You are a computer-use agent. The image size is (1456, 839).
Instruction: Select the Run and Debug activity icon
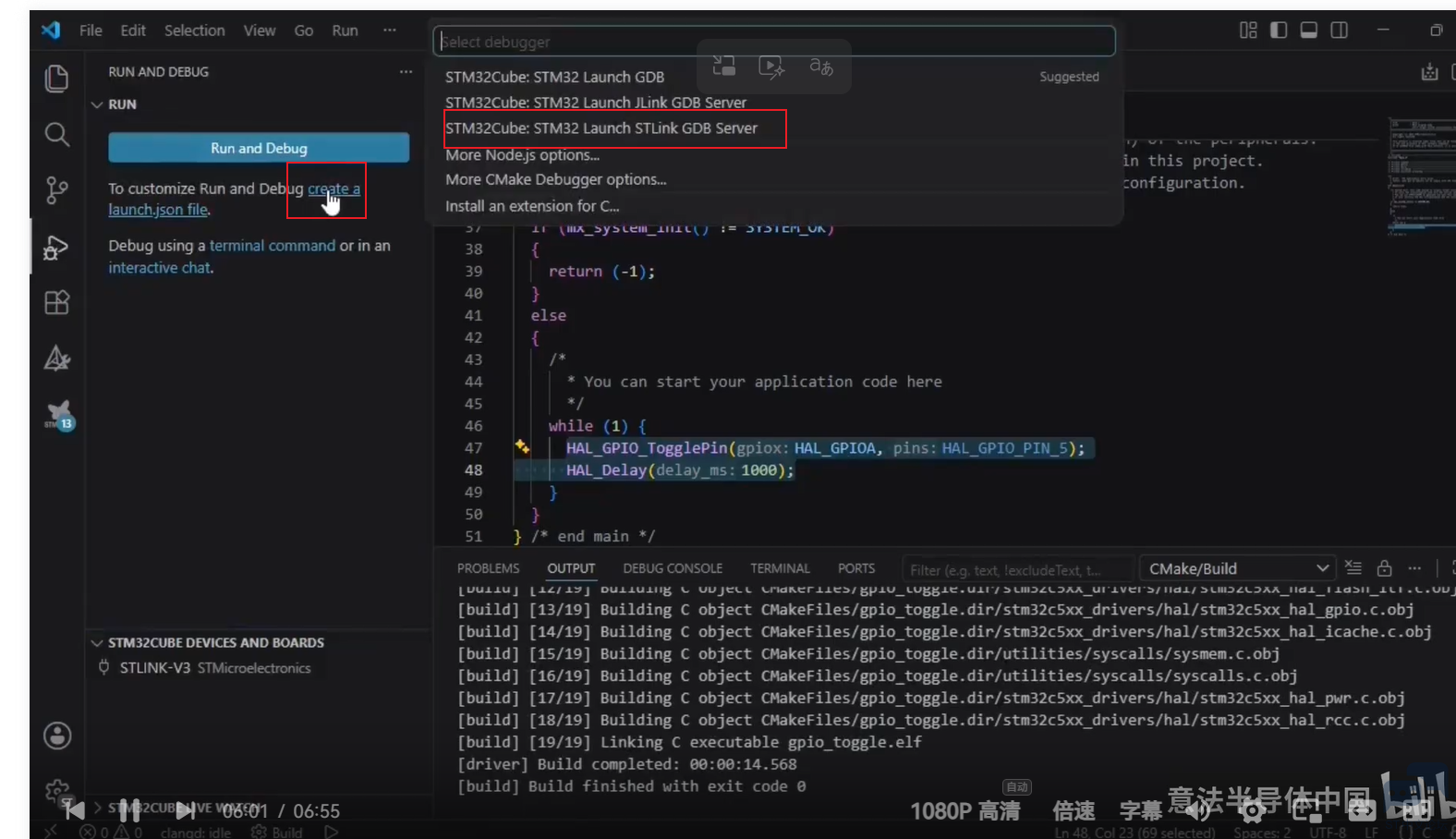tap(56, 247)
